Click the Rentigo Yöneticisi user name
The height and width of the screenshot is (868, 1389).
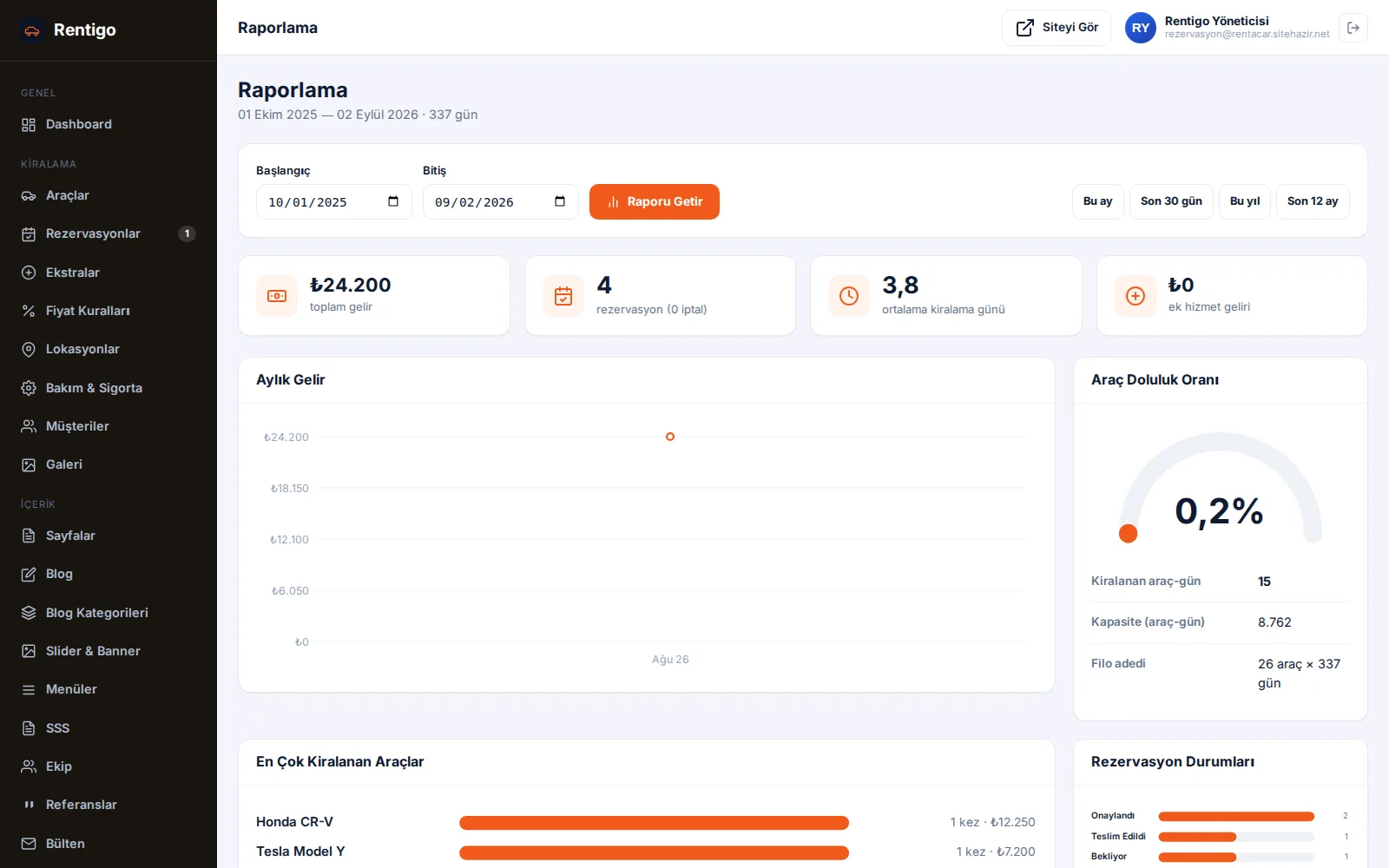pos(1216,21)
